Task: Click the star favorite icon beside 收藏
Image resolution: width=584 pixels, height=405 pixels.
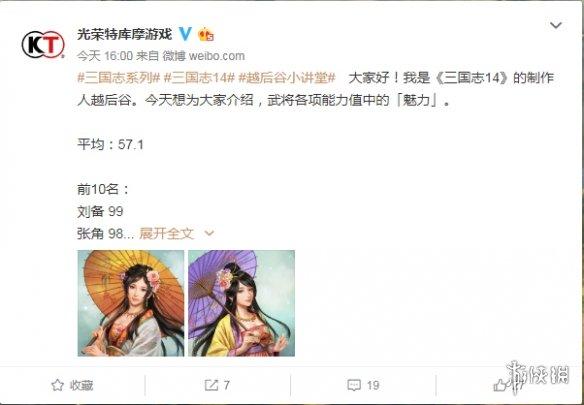Action: [x=57, y=385]
